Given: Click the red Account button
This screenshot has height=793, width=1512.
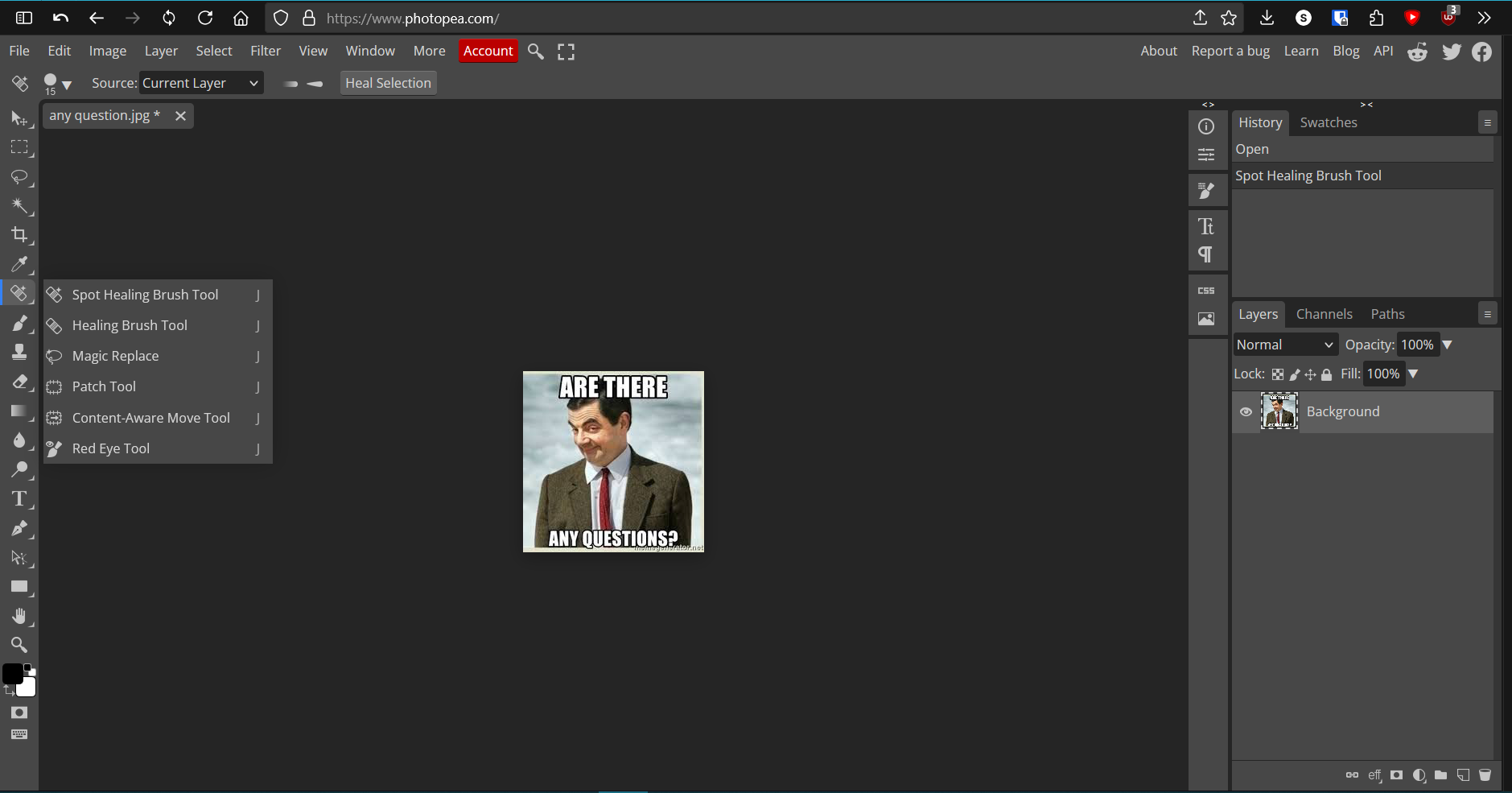Looking at the screenshot, I should [488, 51].
